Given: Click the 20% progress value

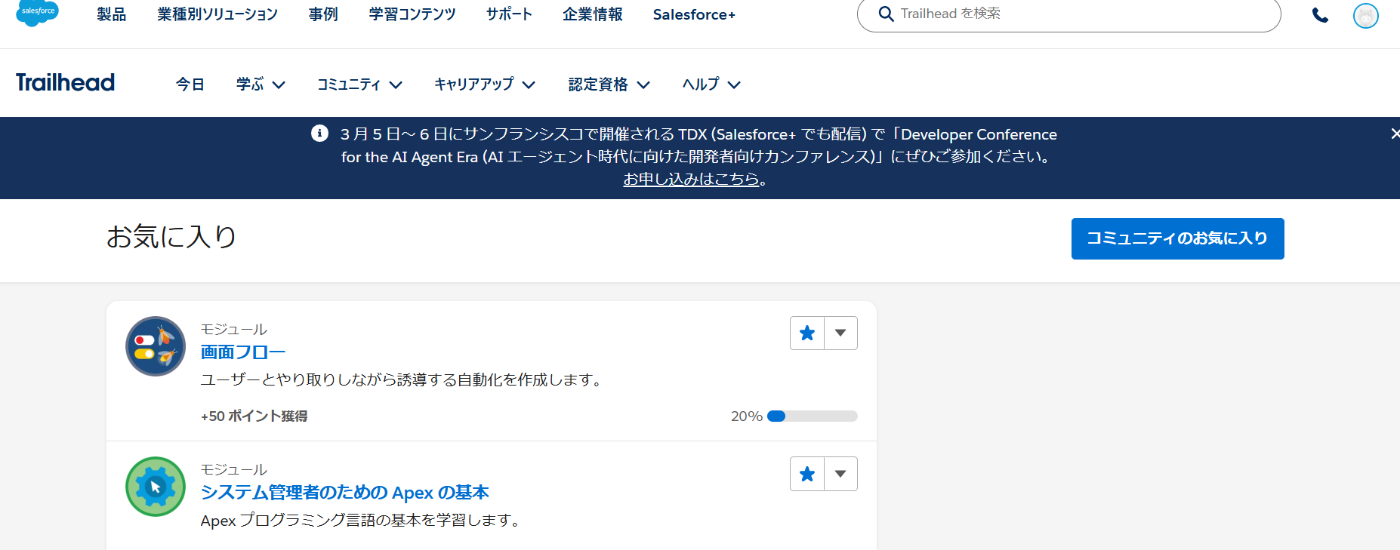Looking at the screenshot, I should (747, 416).
